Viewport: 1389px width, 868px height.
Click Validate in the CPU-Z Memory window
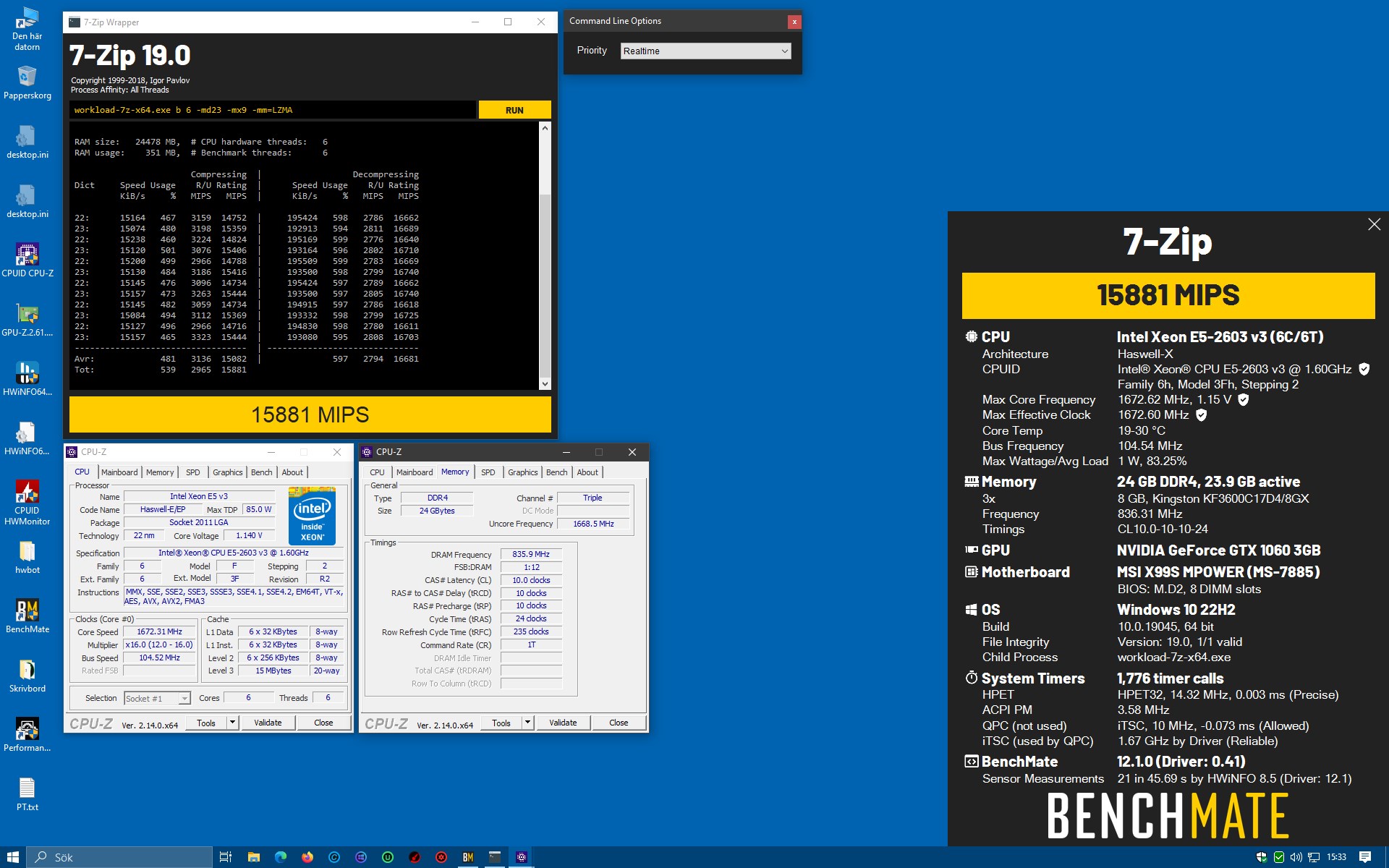[563, 723]
